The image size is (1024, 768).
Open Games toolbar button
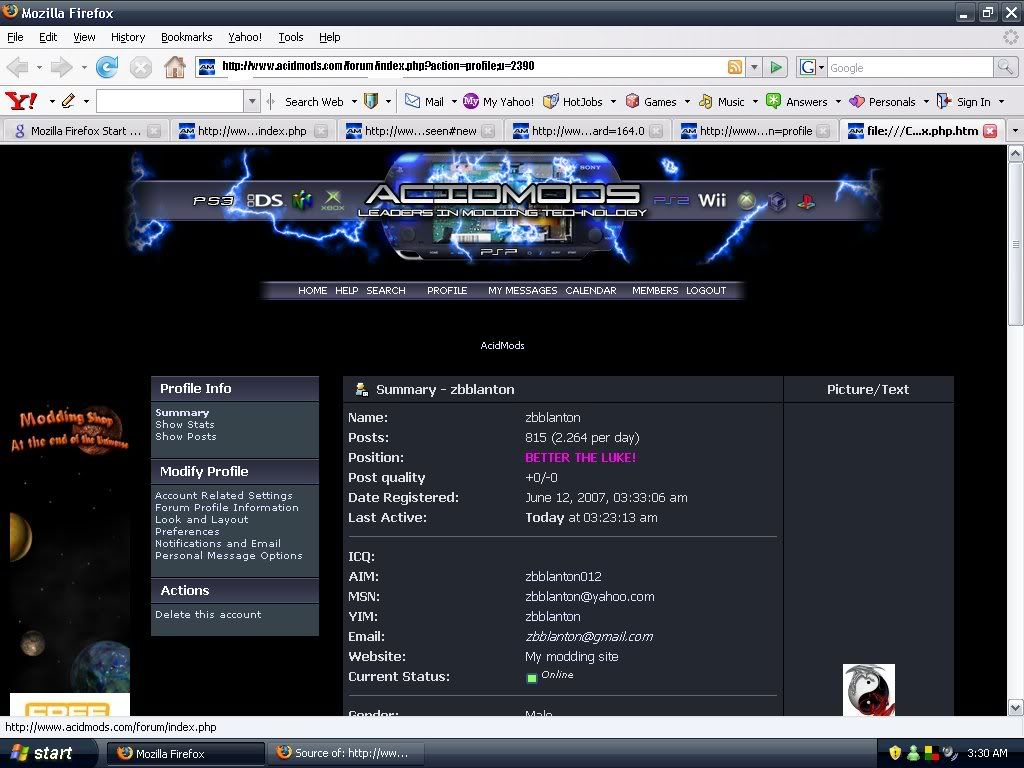pyautogui.click(x=651, y=101)
